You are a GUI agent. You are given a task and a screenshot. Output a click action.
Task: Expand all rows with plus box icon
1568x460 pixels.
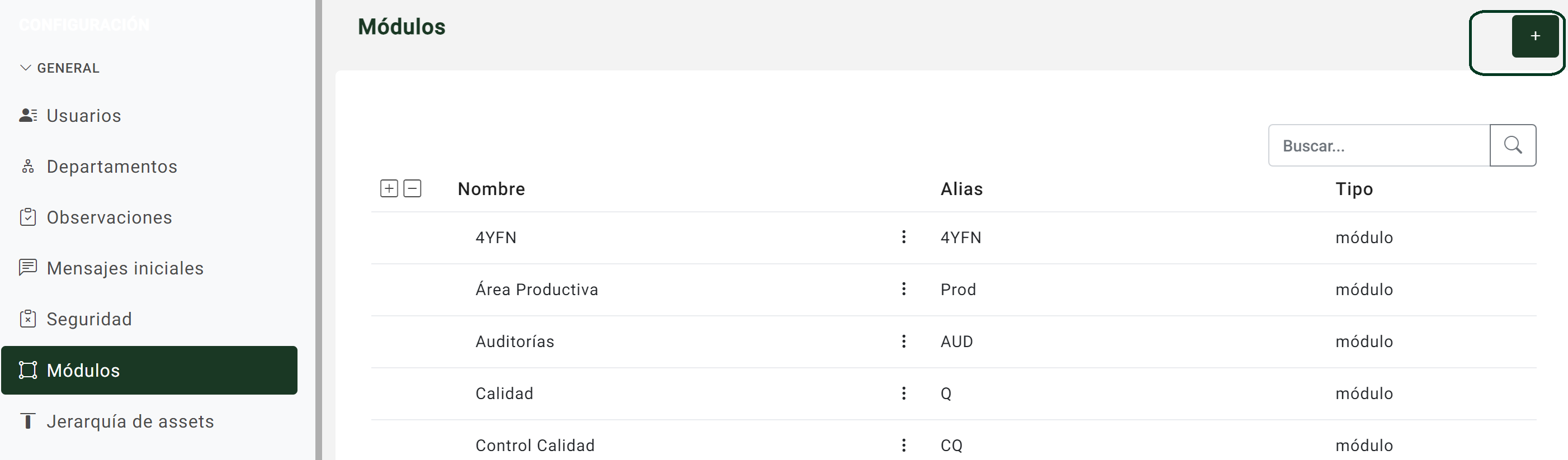click(389, 188)
